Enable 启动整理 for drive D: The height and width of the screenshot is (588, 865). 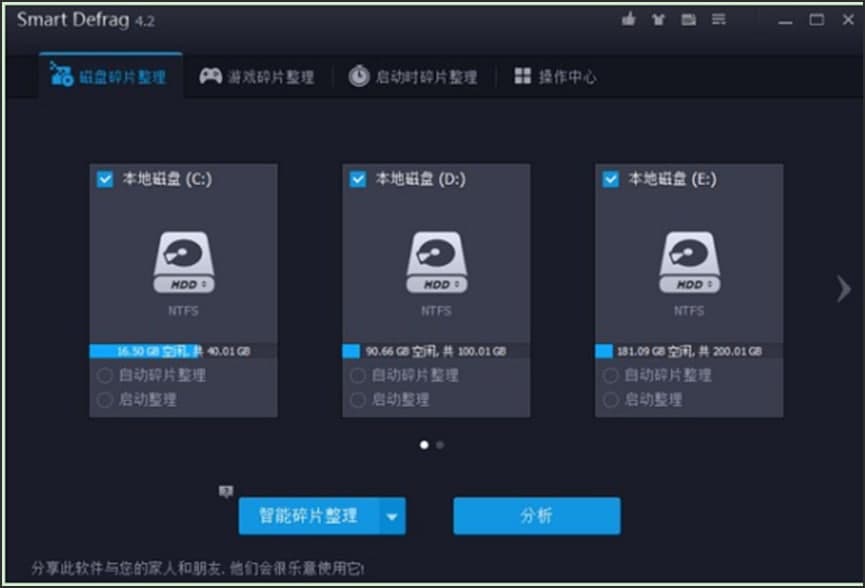point(357,400)
